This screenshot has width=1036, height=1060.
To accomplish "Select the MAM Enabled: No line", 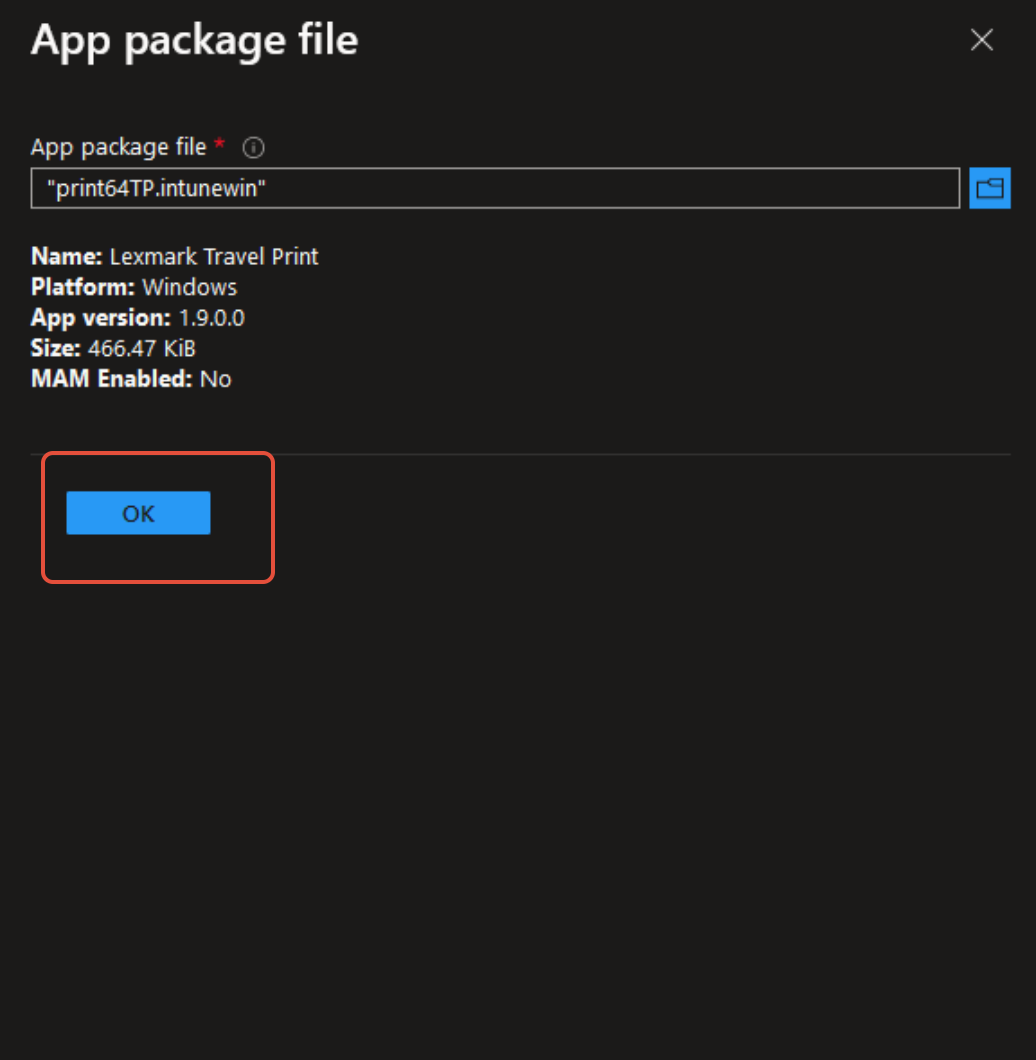I will point(131,379).
